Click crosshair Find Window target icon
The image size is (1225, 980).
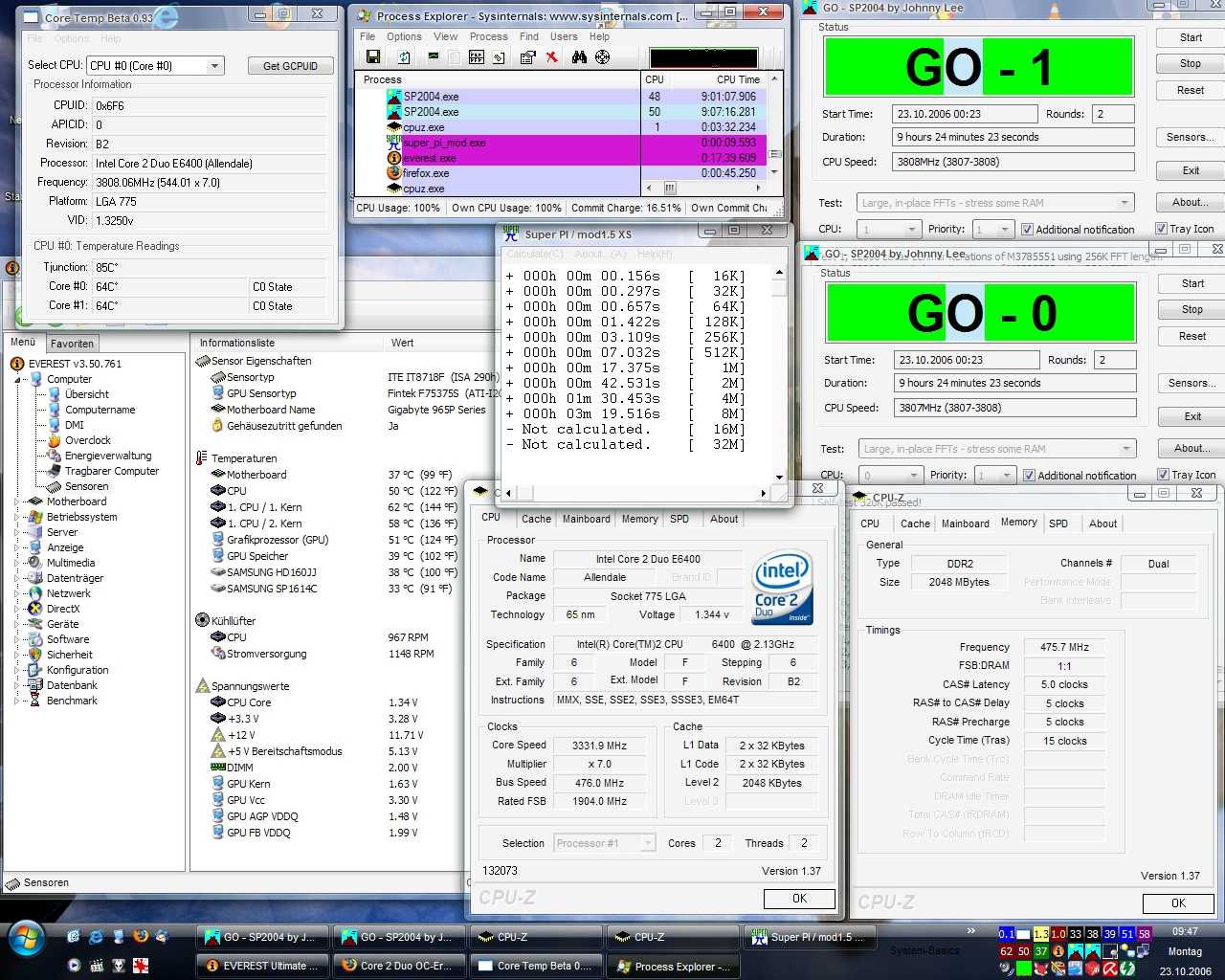coord(602,57)
